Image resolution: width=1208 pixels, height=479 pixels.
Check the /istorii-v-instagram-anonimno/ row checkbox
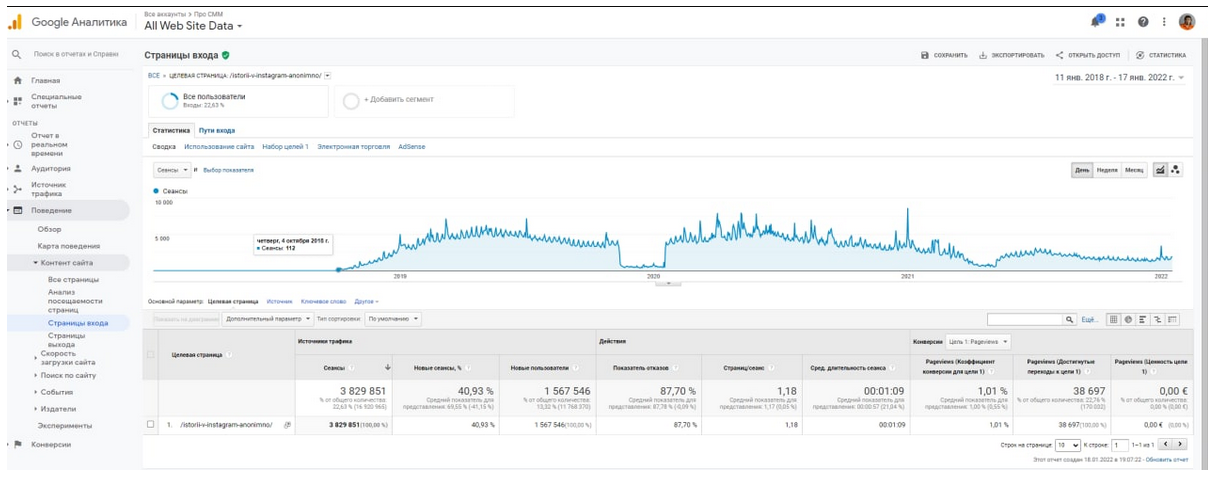coord(150,424)
